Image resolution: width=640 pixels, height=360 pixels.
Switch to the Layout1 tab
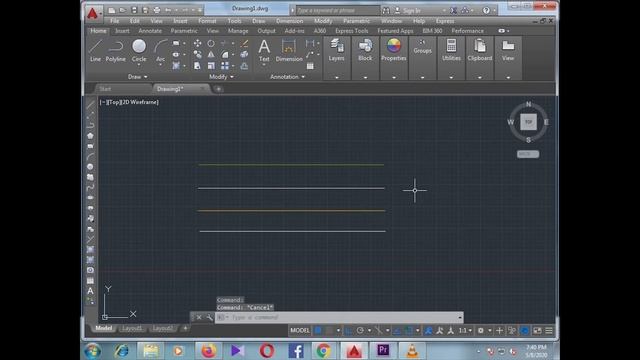(131, 329)
